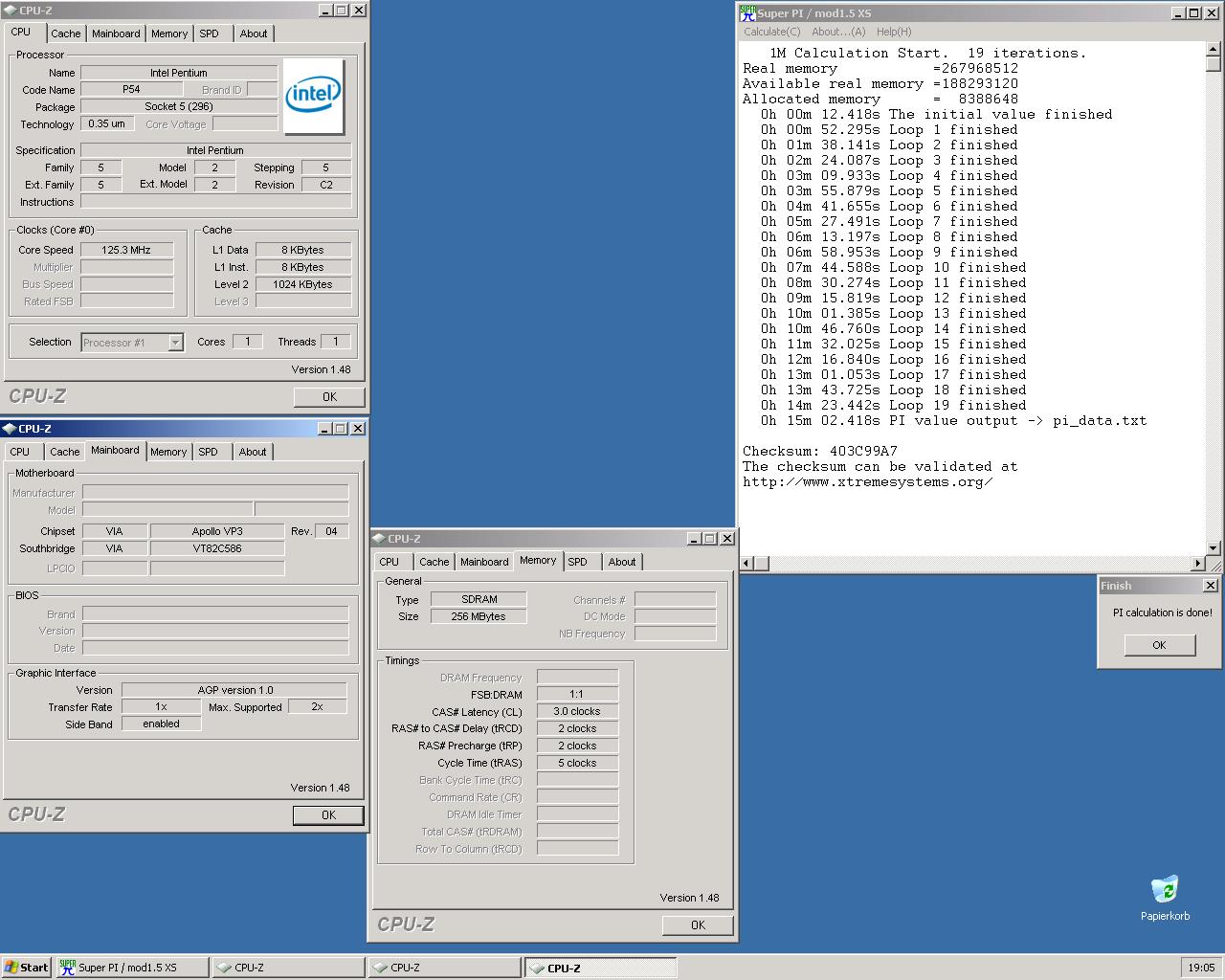Select CPU tab in Memory CPU-Z window
1225x980 pixels.
(390, 562)
